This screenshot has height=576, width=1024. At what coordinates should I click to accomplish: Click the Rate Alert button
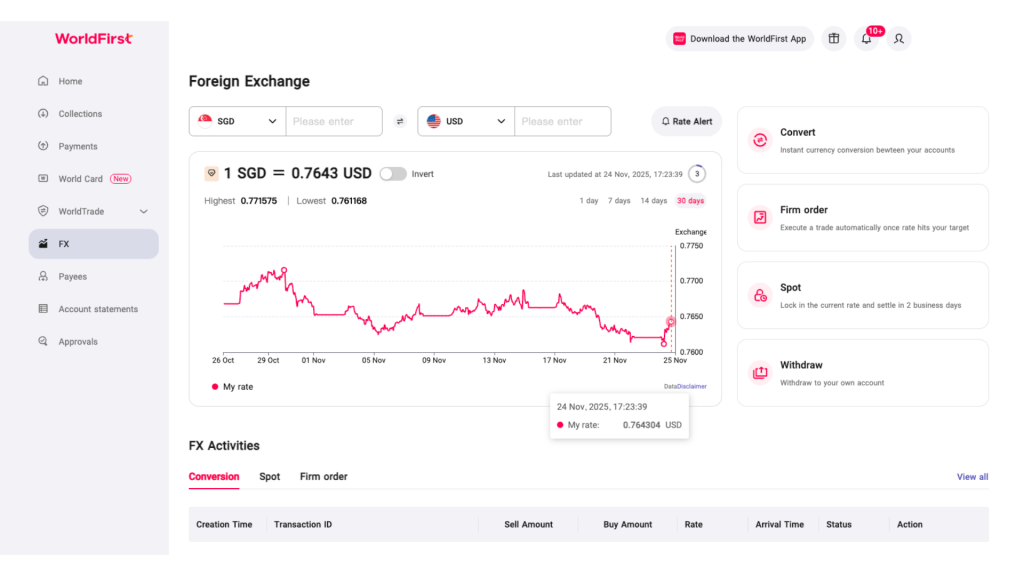[686, 121]
